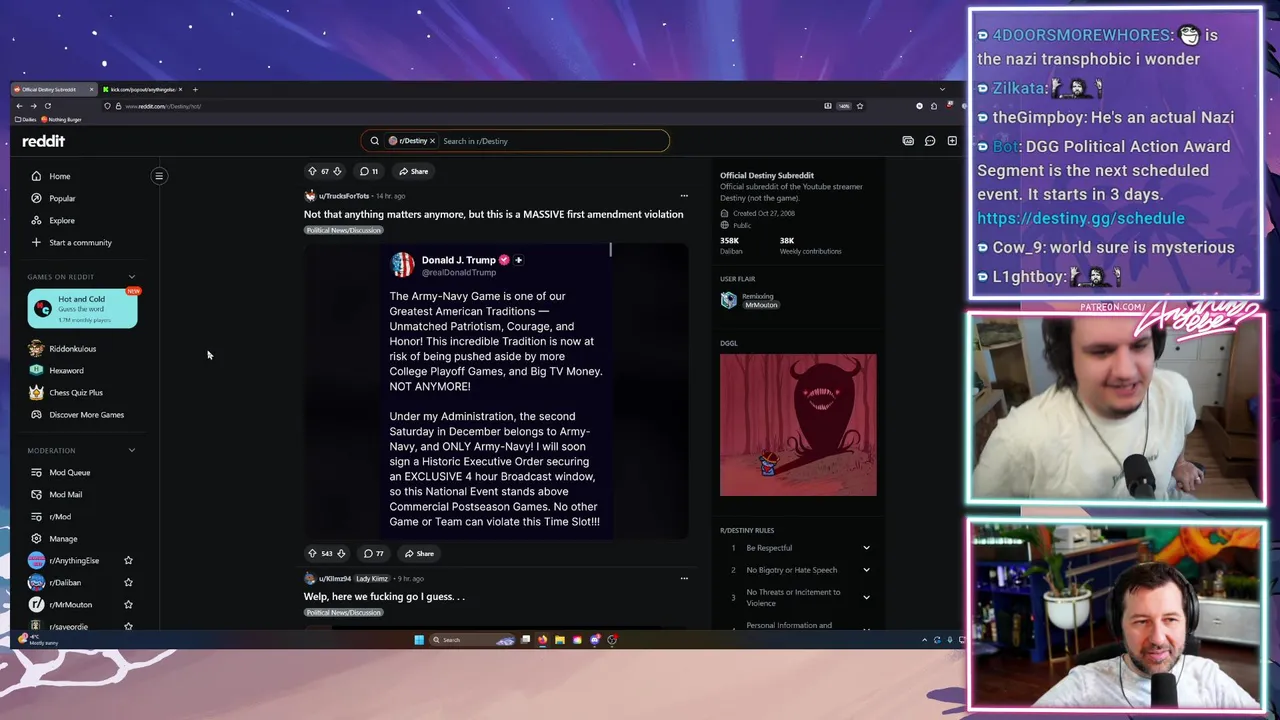
Task: Click browser reload button
Action: click(47, 106)
